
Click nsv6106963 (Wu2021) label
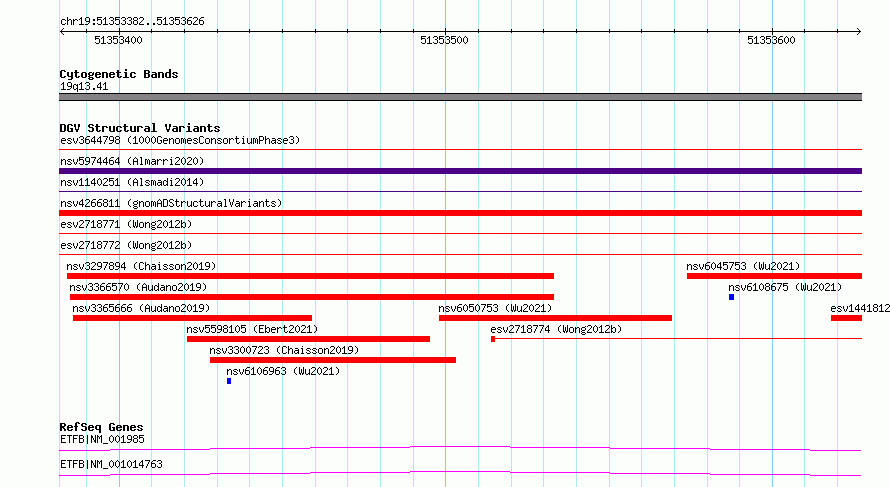(x=283, y=371)
